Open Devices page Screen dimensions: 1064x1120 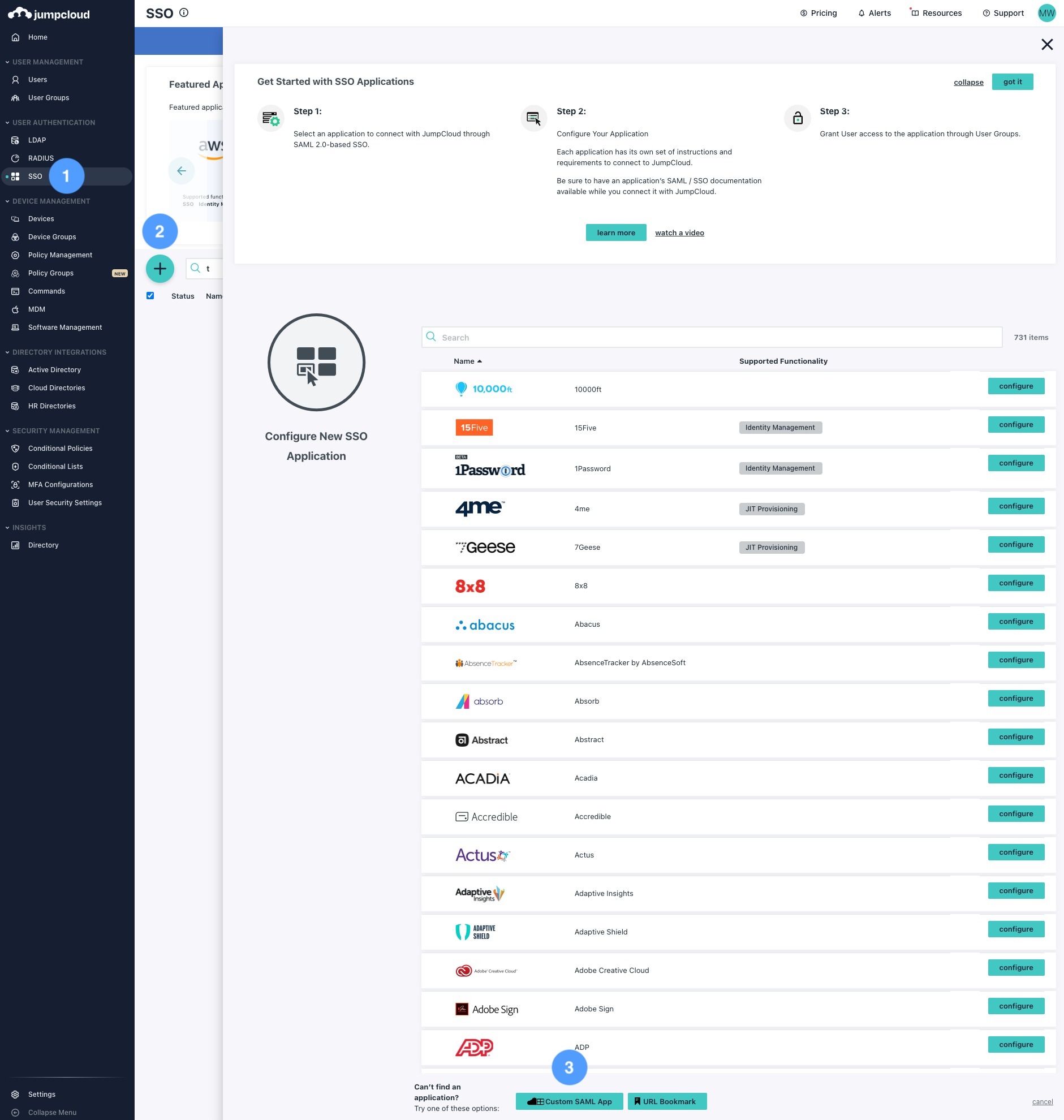(41, 219)
